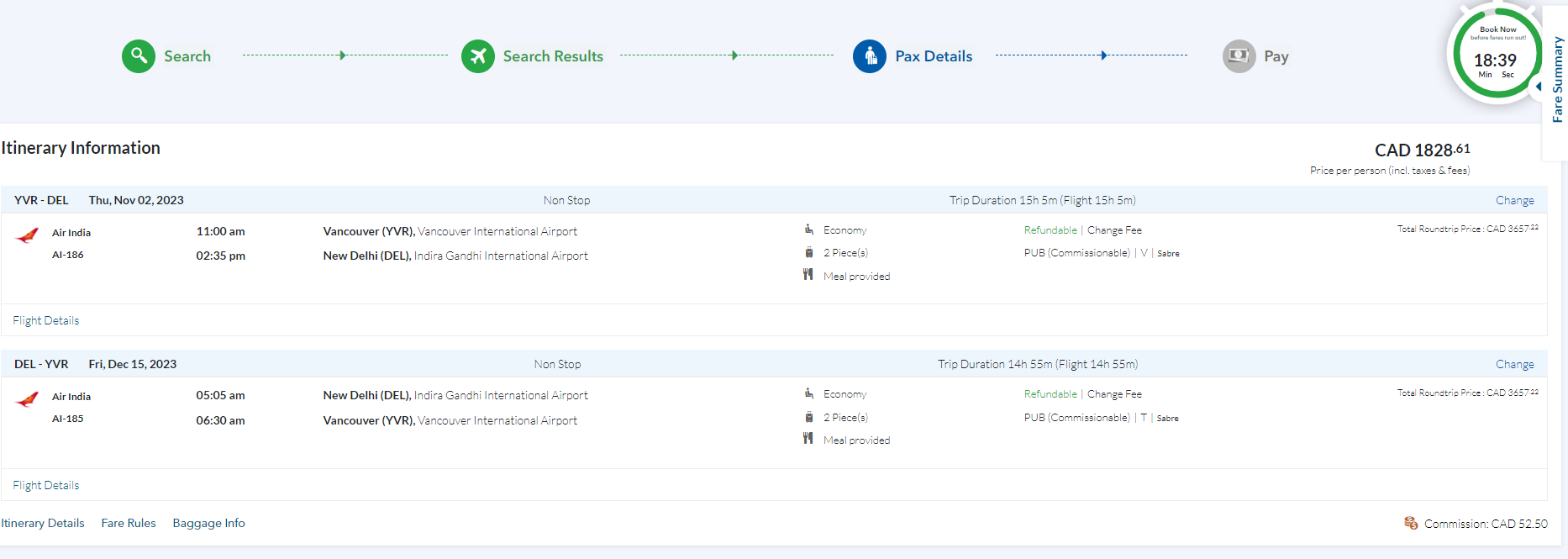1568x559 pixels.
Task: Expand the Fare Summary side panel
Action: pos(1556,80)
